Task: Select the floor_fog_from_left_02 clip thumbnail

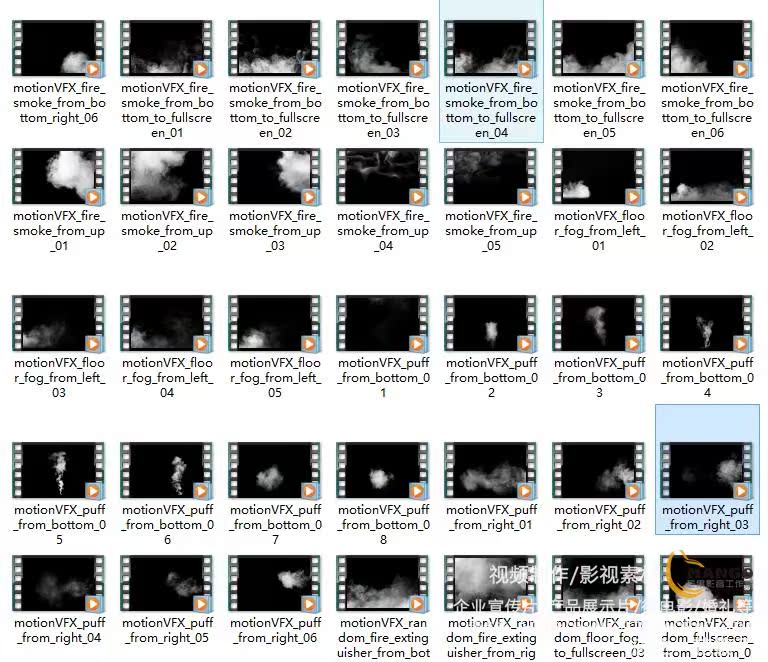Action: coord(707,177)
